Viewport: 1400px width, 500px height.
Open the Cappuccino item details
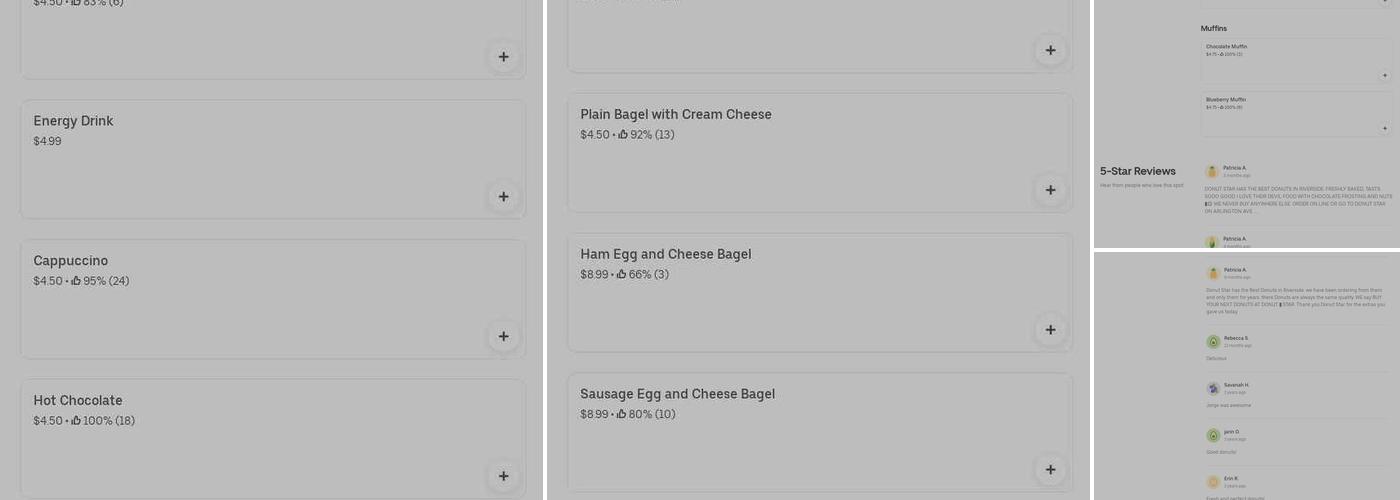pos(70,261)
